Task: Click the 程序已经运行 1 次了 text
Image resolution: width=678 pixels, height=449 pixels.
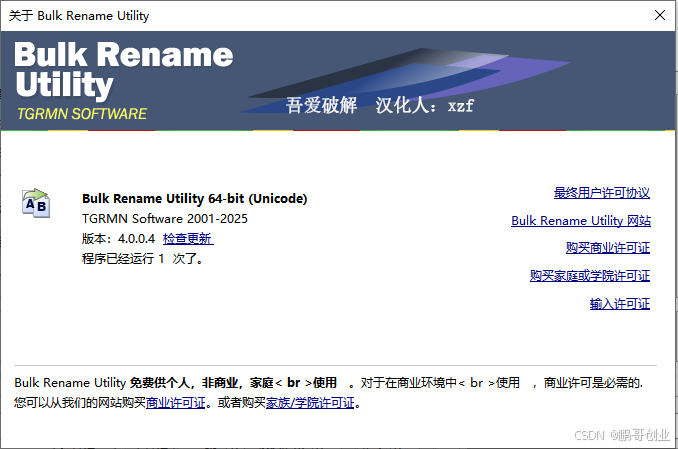Action: [x=142, y=259]
